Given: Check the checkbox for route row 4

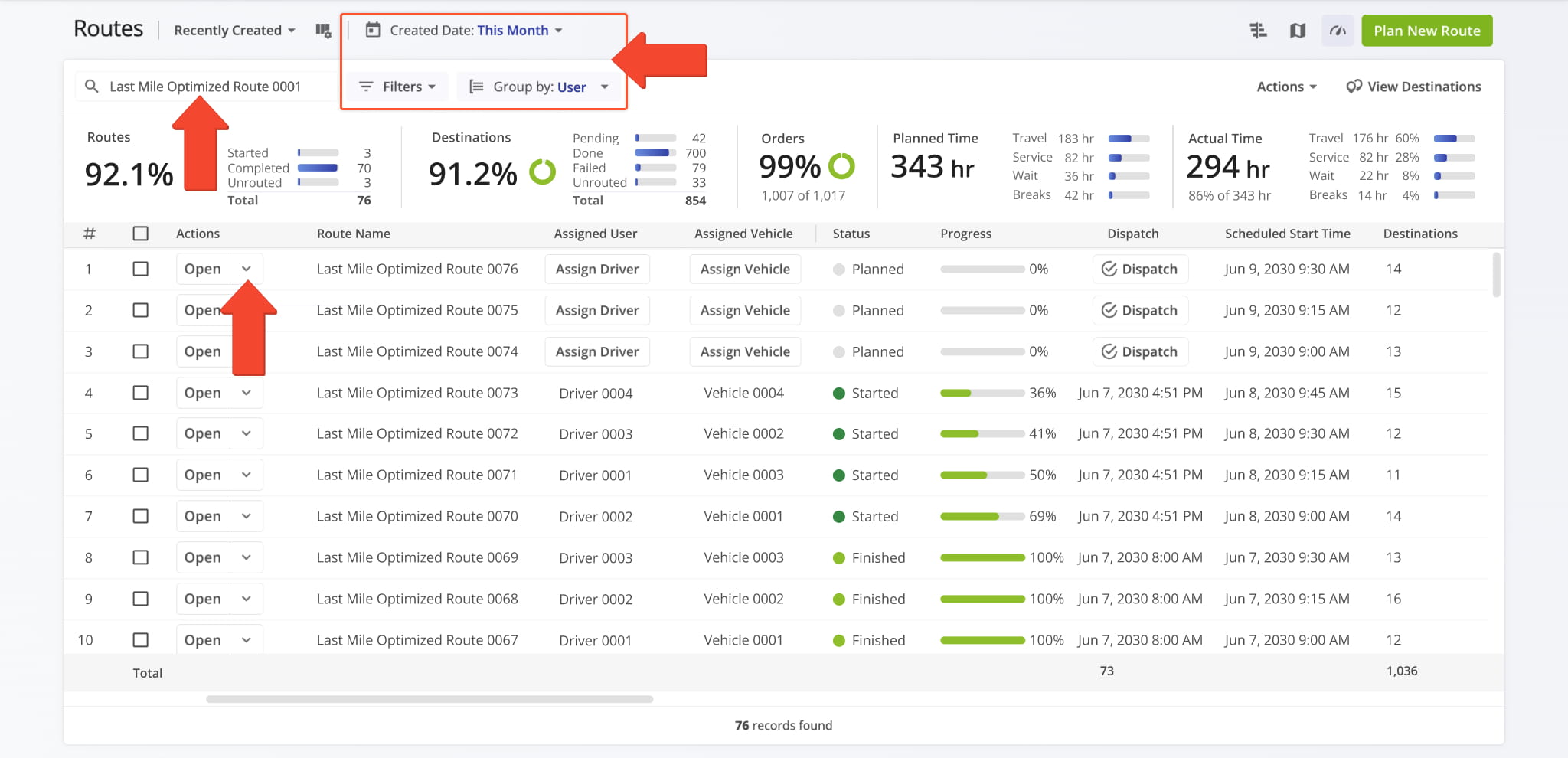Looking at the screenshot, I should [141, 393].
